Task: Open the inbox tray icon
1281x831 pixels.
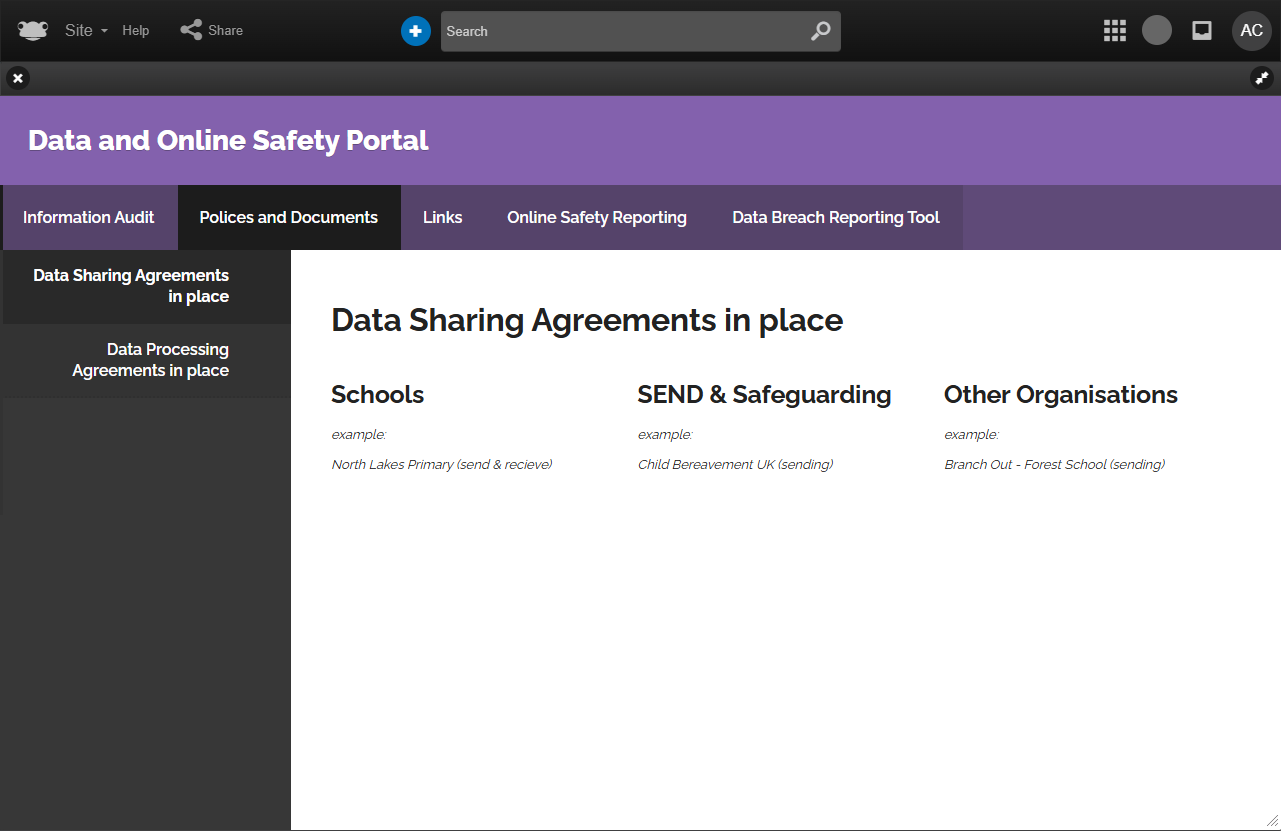Action: pyautogui.click(x=1202, y=31)
